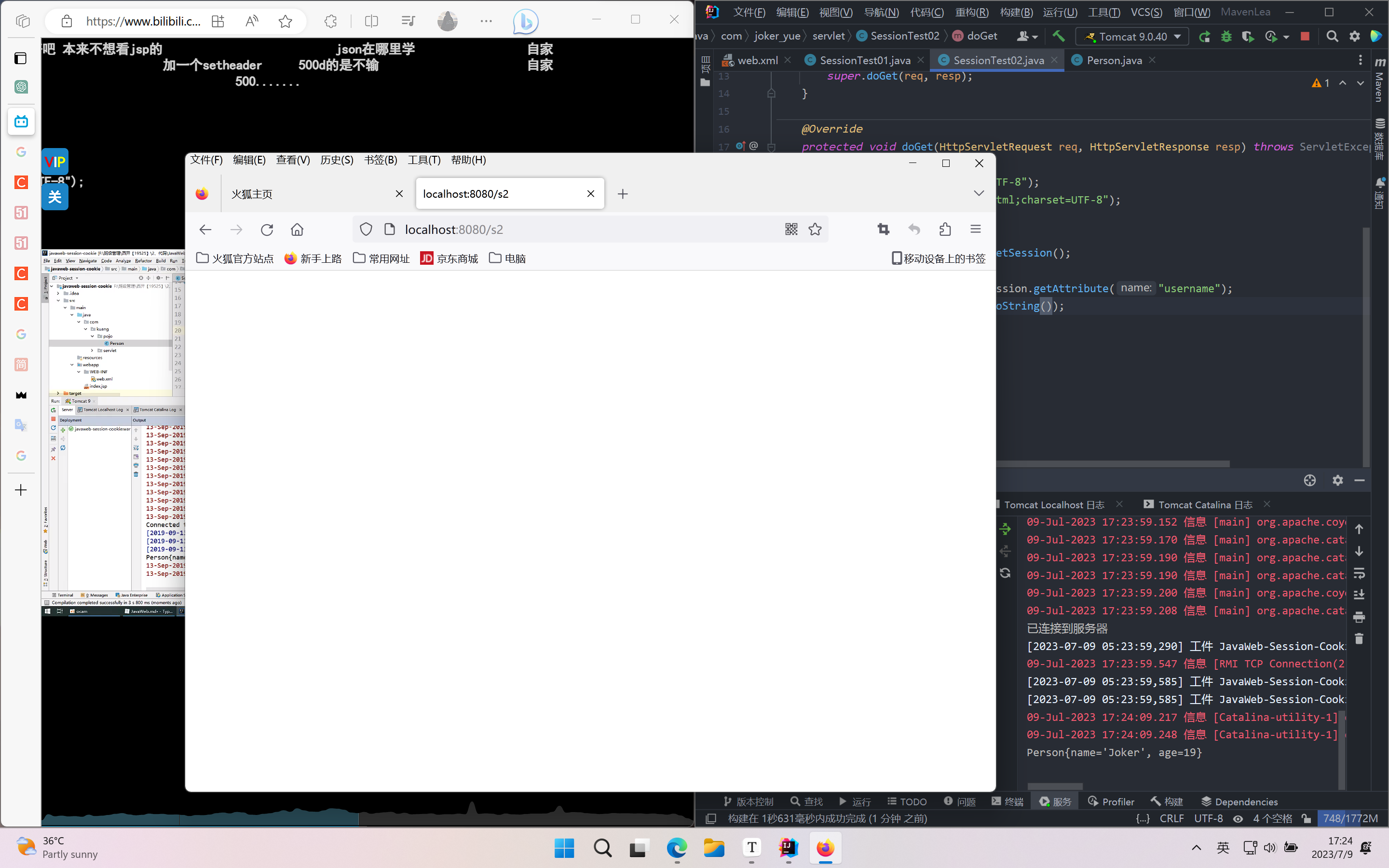Switch to SessionTest01.java editor tab
Screen dimensions: 1389x868
[x=864, y=60]
